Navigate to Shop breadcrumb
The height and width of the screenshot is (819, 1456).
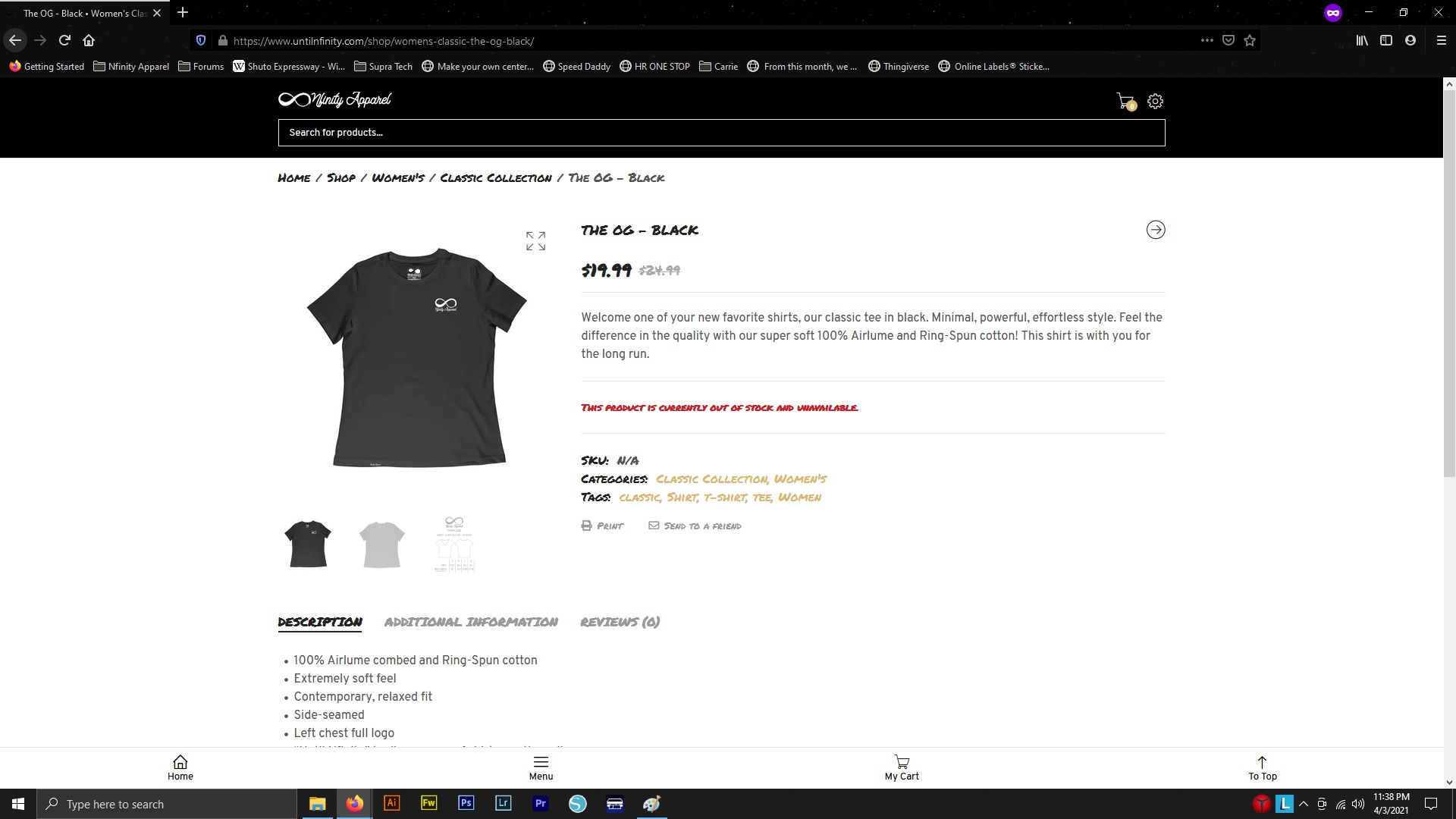point(341,178)
